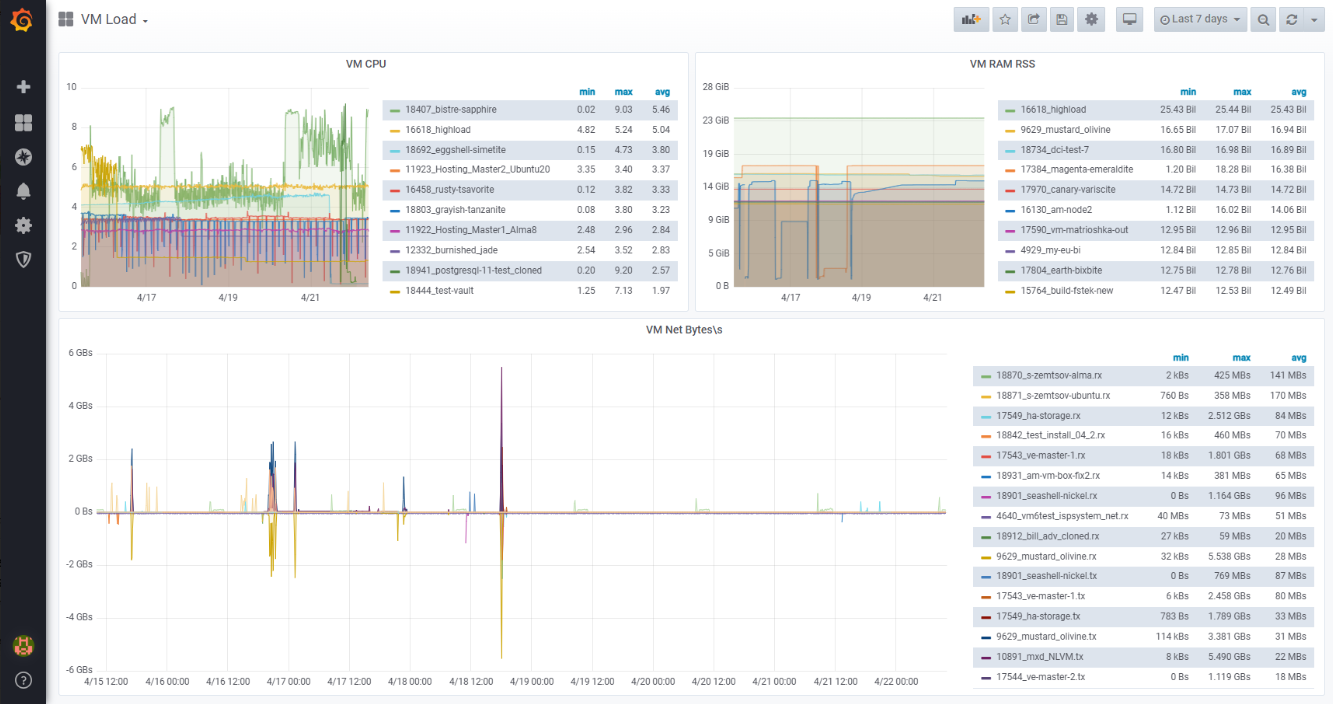Open the Dashboards icon in sidebar
This screenshot has height=704, width=1333.
point(23,122)
